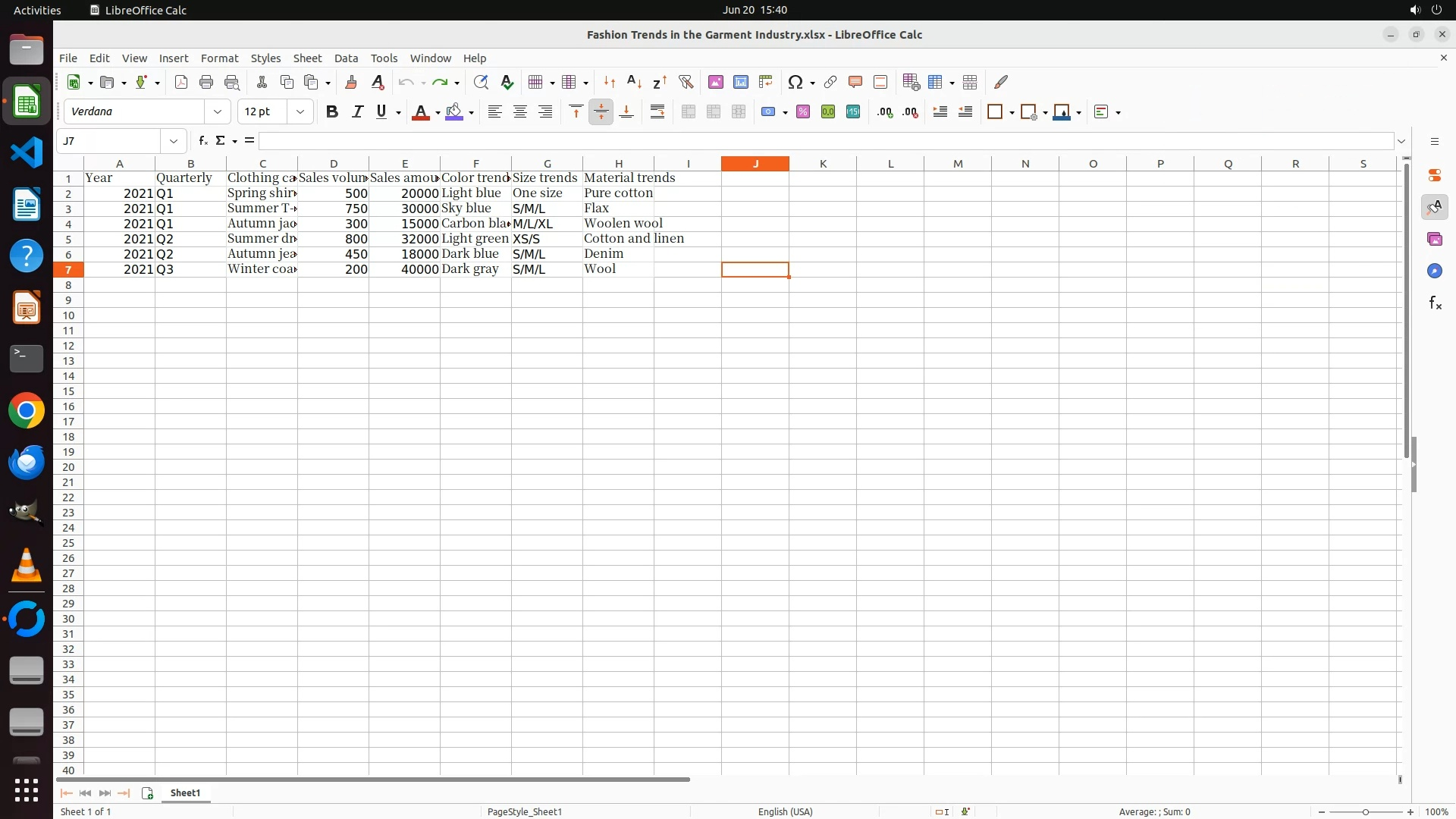The height and width of the screenshot is (819, 1456).
Task: Click the AutoFilter icon
Action: point(686,82)
